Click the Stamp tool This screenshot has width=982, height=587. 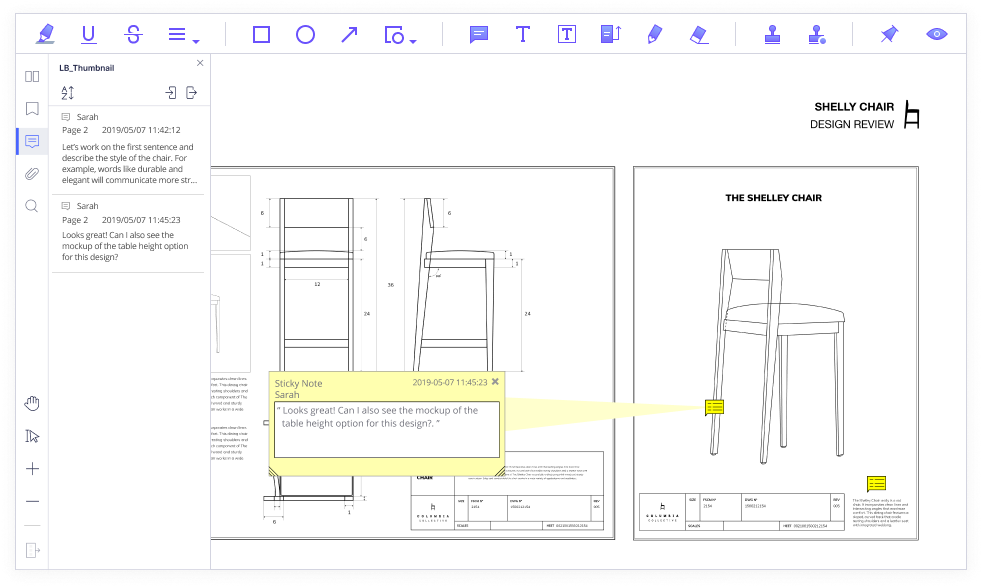(x=772, y=34)
